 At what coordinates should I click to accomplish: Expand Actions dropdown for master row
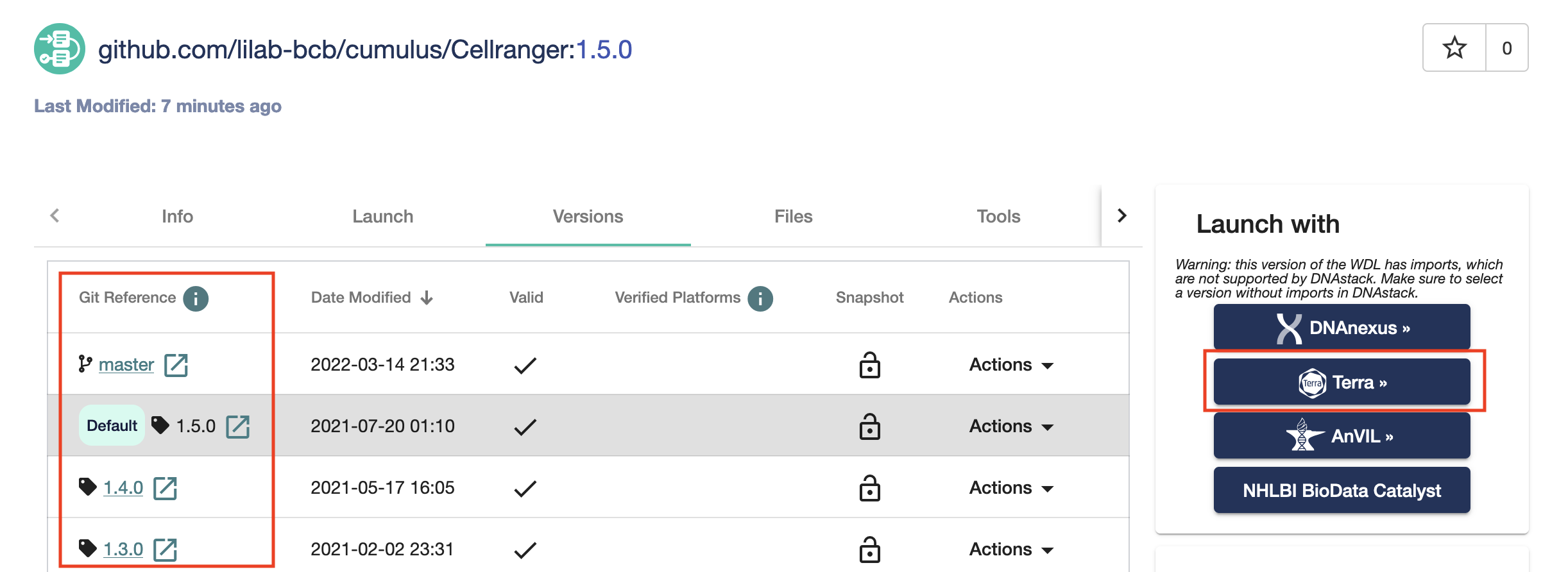(1011, 364)
